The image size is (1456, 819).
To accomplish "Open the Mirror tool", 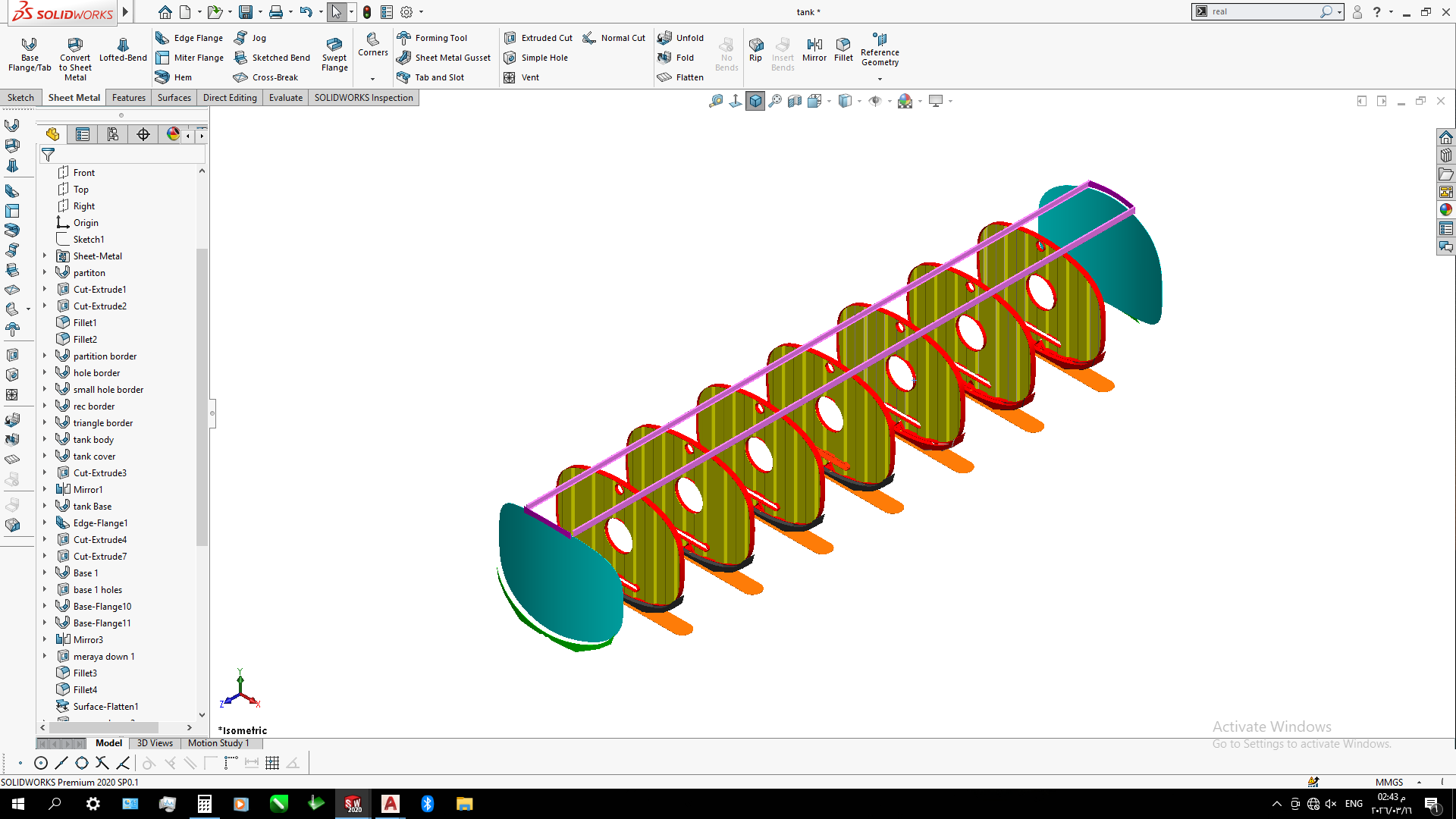I will click(x=814, y=49).
